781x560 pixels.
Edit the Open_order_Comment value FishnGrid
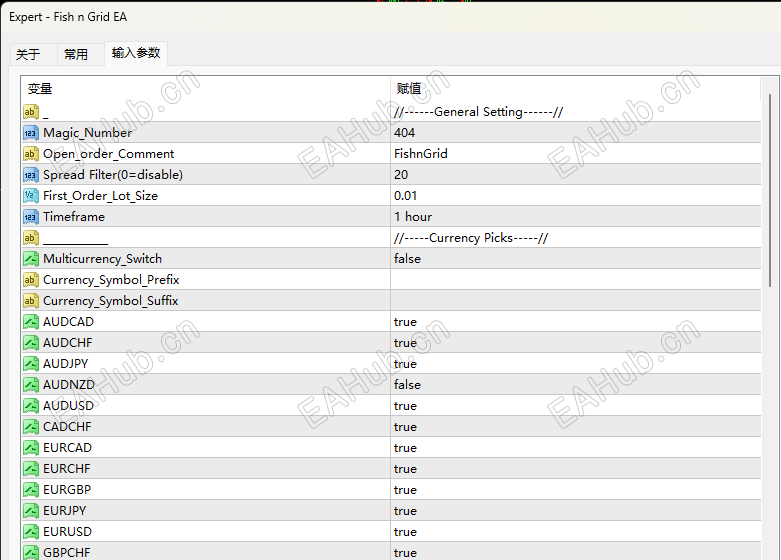click(x=576, y=154)
